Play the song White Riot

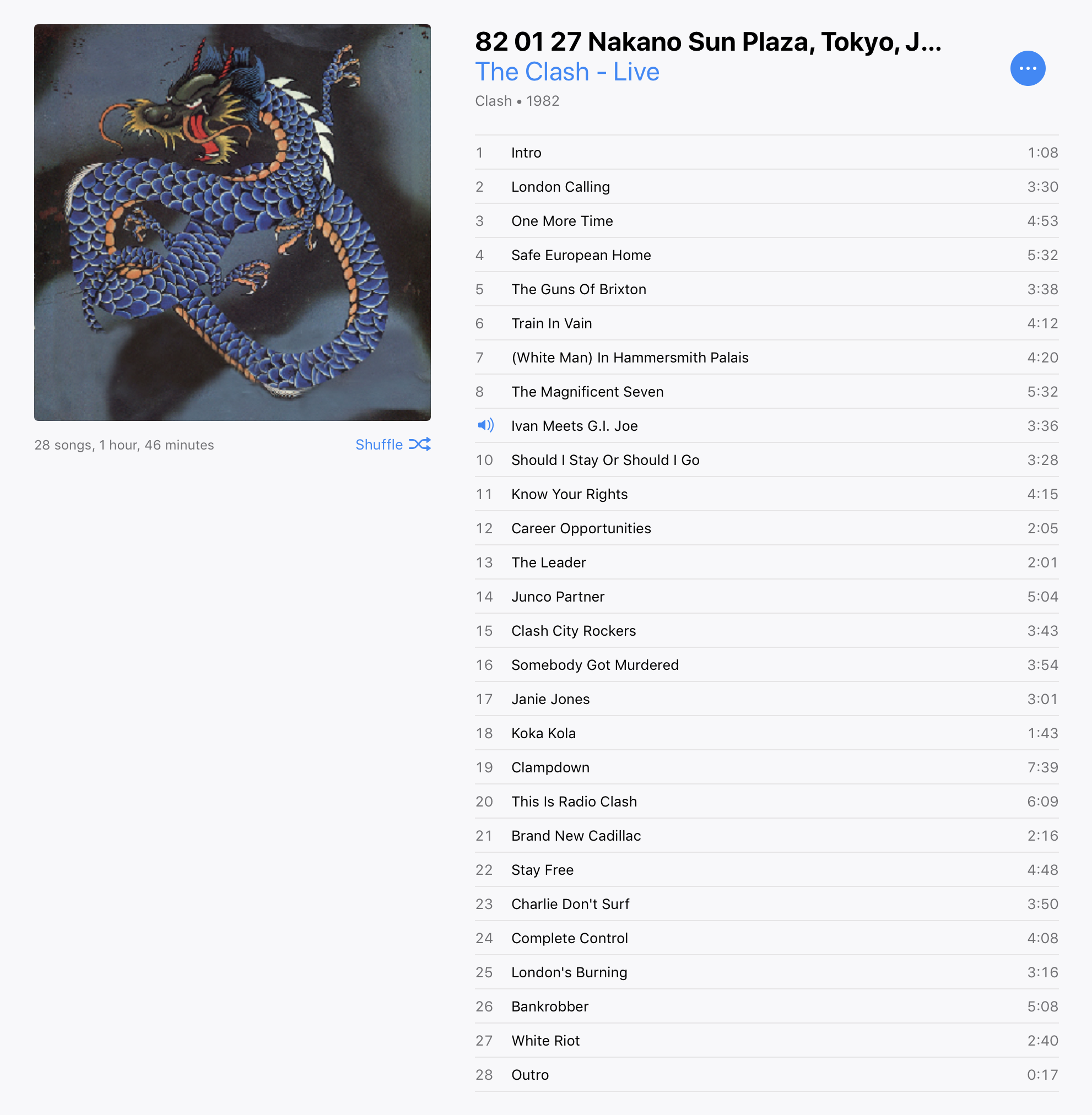pos(766,1041)
